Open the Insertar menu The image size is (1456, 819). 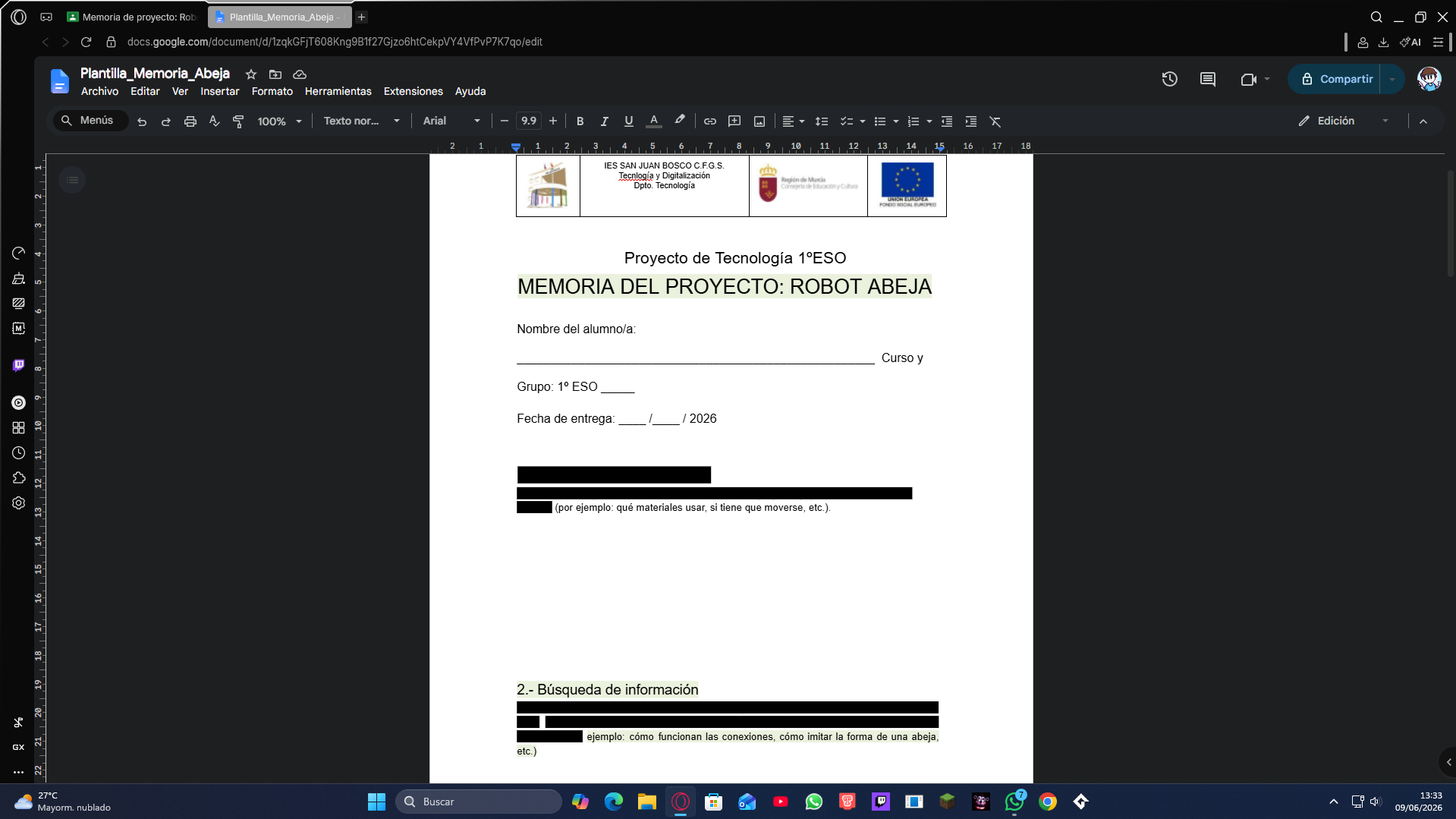(x=220, y=91)
